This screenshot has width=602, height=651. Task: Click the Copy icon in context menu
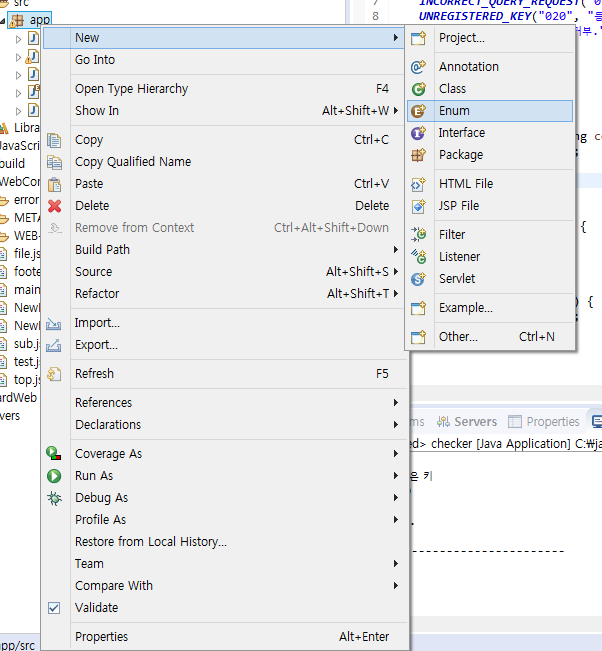click(54, 140)
